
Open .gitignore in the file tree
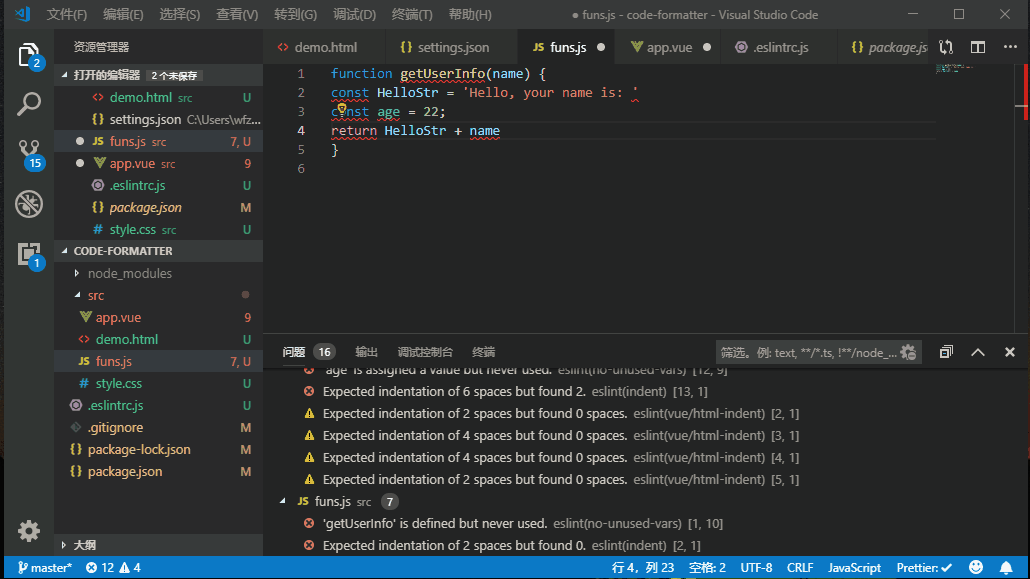tap(158, 427)
